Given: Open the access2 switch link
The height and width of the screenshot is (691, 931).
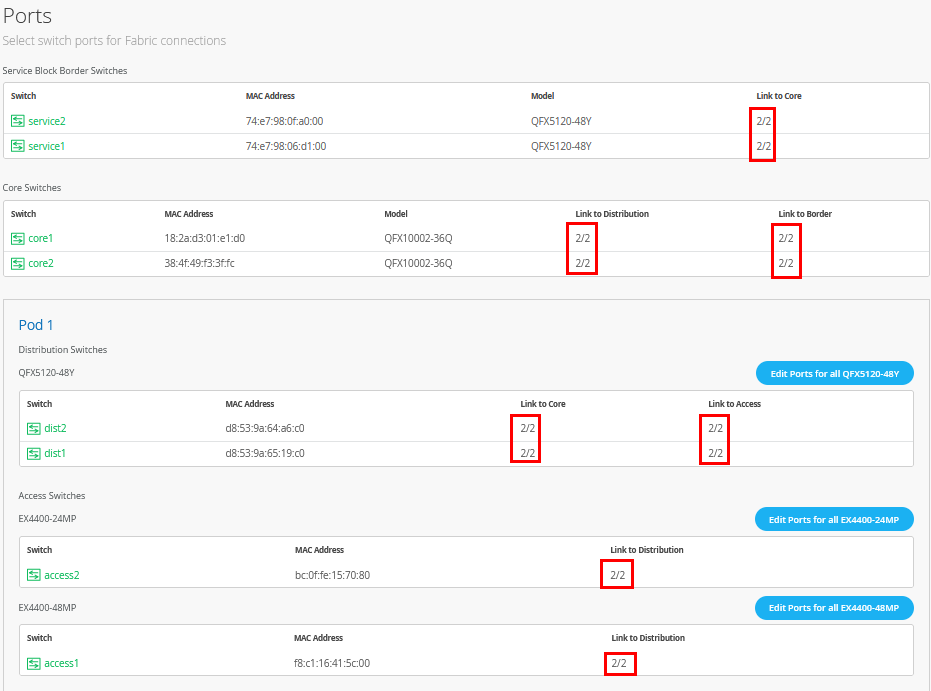Looking at the screenshot, I should tap(62, 575).
